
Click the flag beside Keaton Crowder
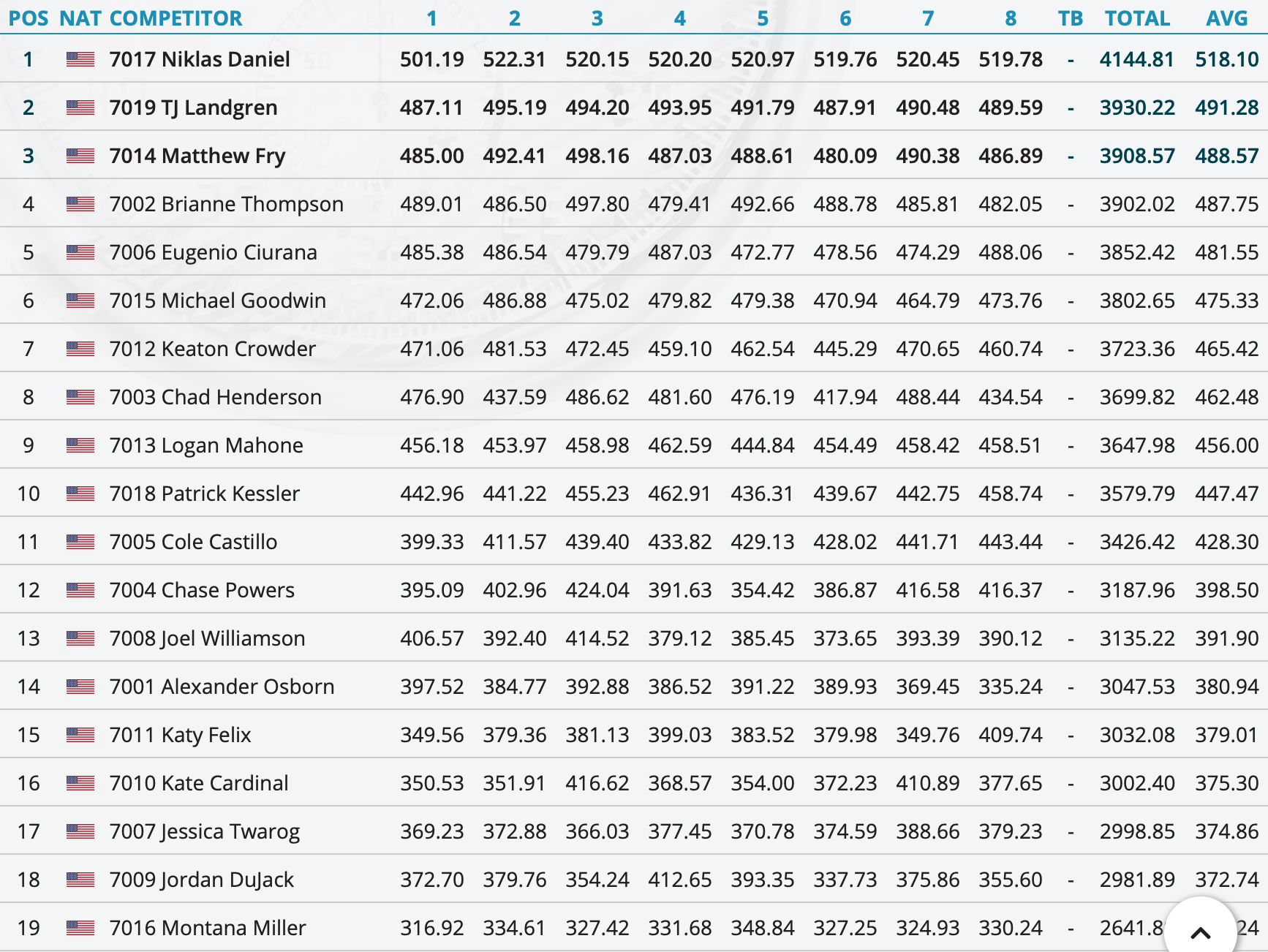click(80, 349)
